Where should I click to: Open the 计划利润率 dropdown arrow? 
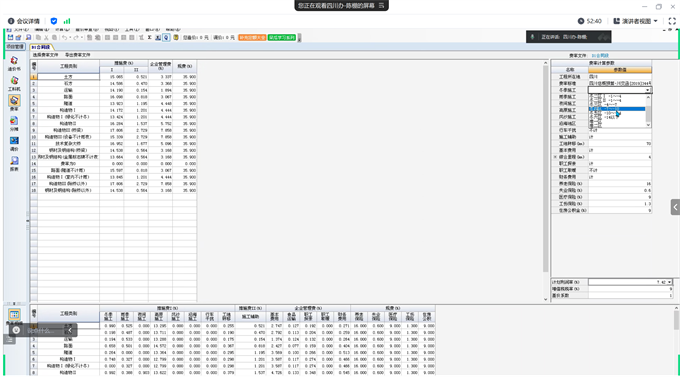(x=670, y=282)
